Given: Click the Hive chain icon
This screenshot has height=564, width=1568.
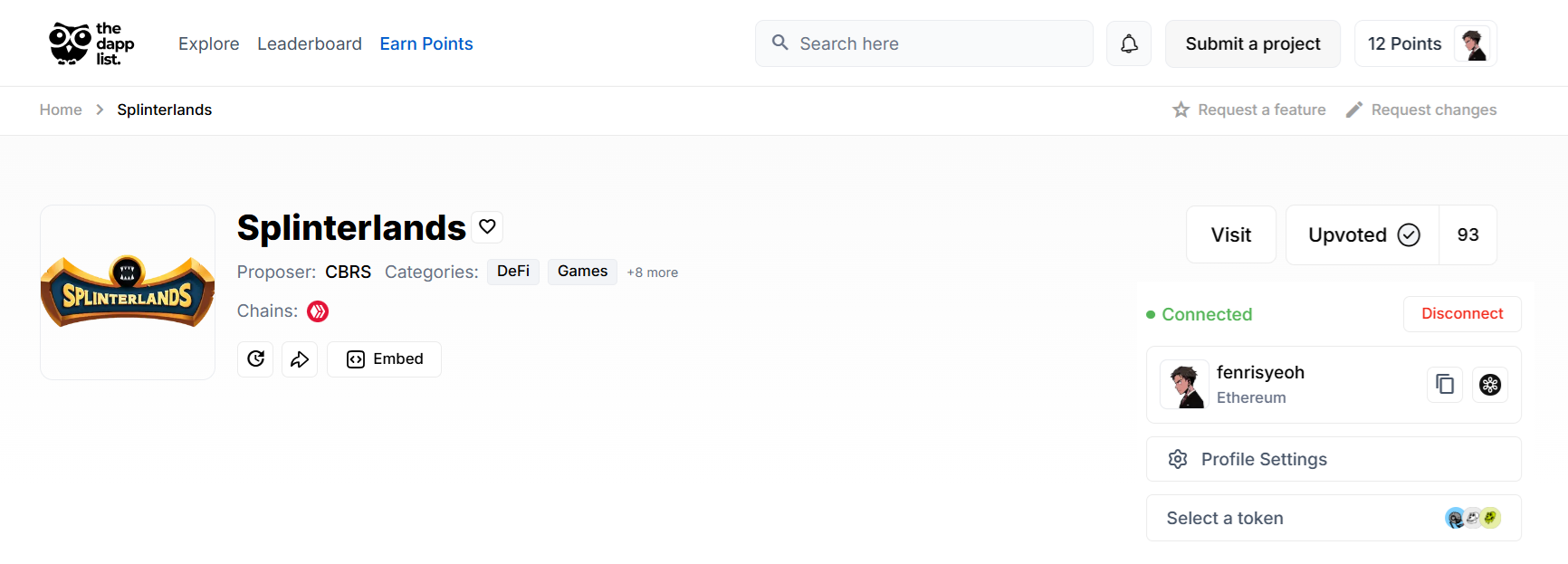Looking at the screenshot, I should point(318,311).
